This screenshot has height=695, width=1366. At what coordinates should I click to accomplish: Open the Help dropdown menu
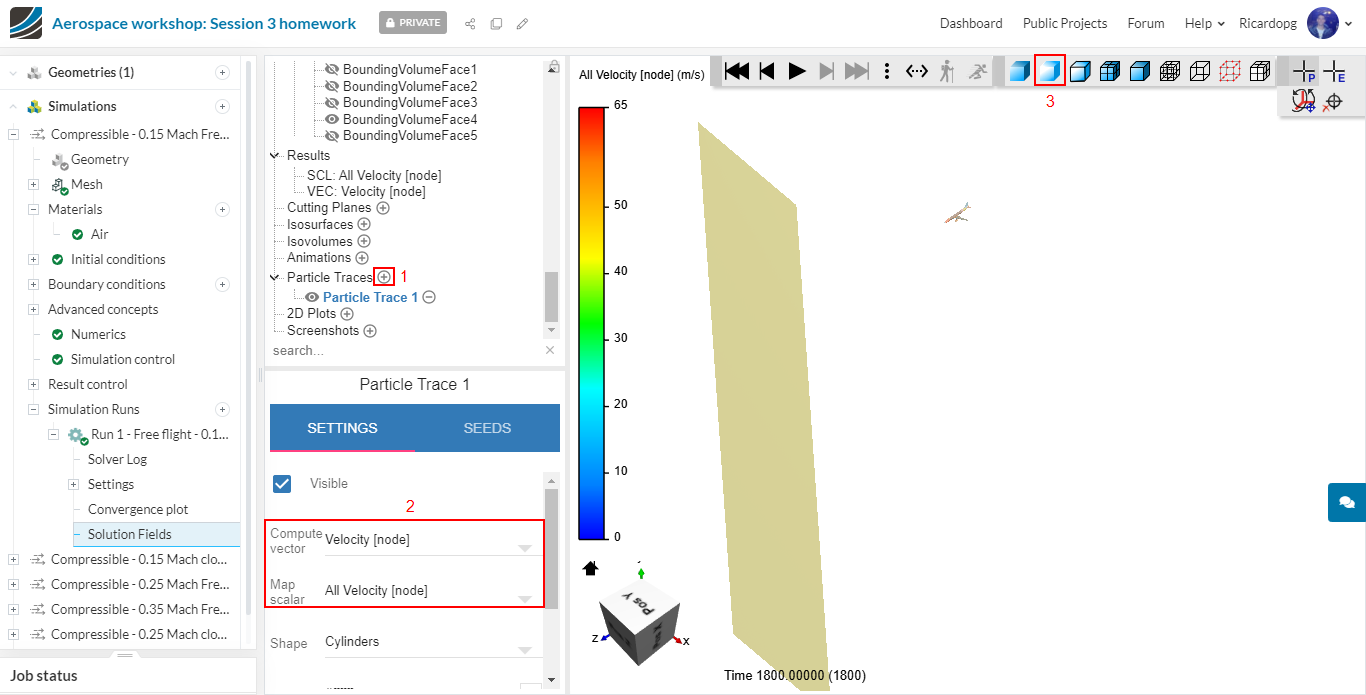[x=1204, y=23]
